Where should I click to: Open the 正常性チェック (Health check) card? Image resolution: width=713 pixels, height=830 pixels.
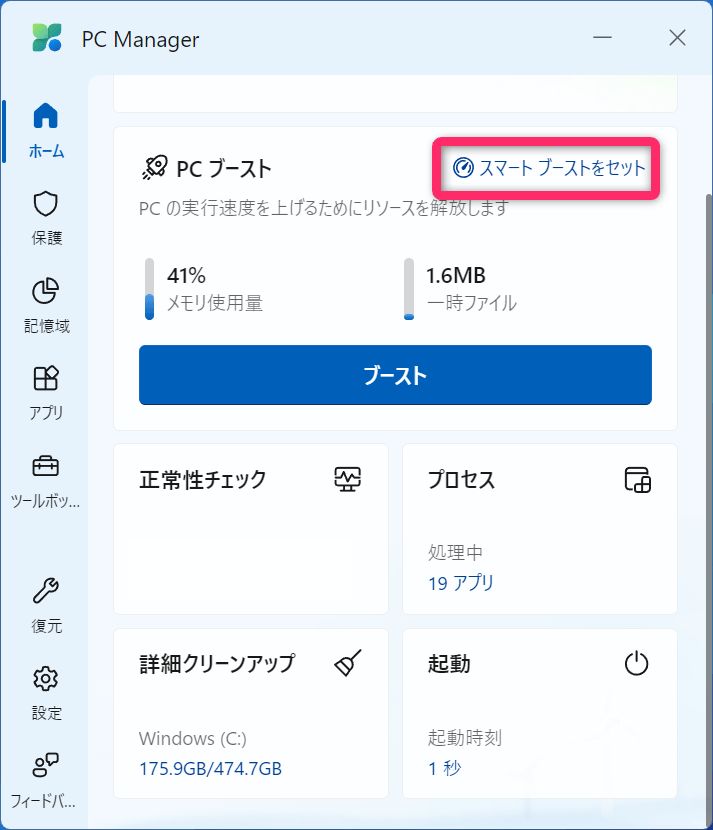click(250, 528)
